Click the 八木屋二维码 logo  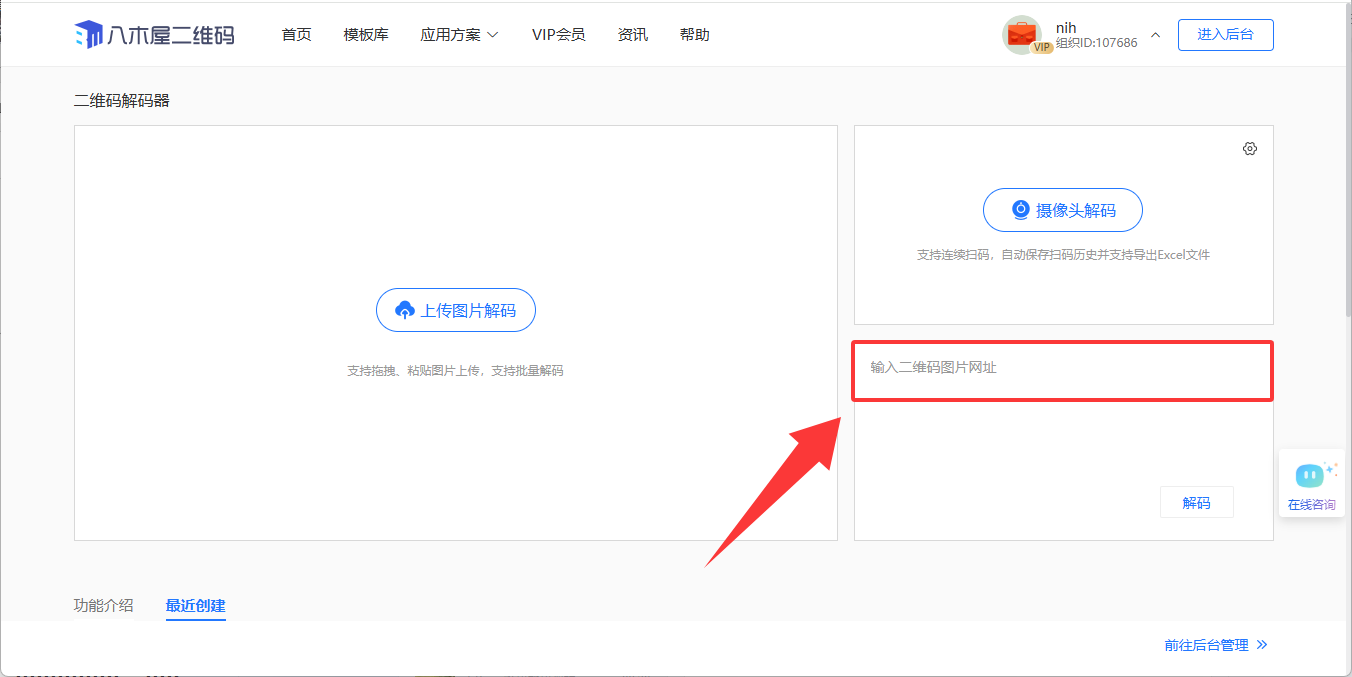154,35
